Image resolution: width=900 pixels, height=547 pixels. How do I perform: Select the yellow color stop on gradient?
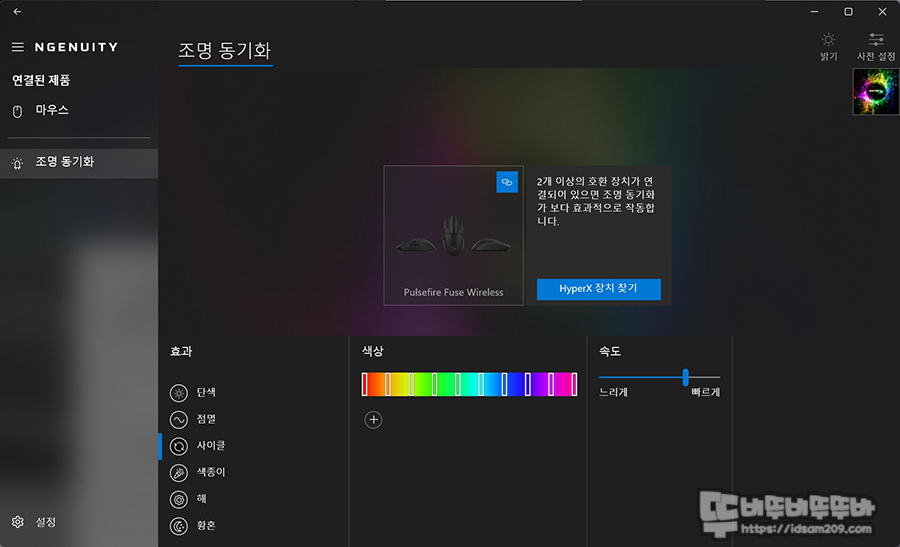(411, 384)
